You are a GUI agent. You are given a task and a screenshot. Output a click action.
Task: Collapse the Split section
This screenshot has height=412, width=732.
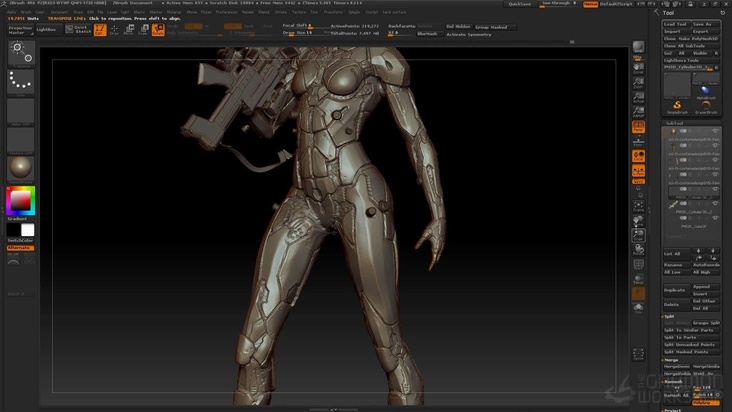669,316
